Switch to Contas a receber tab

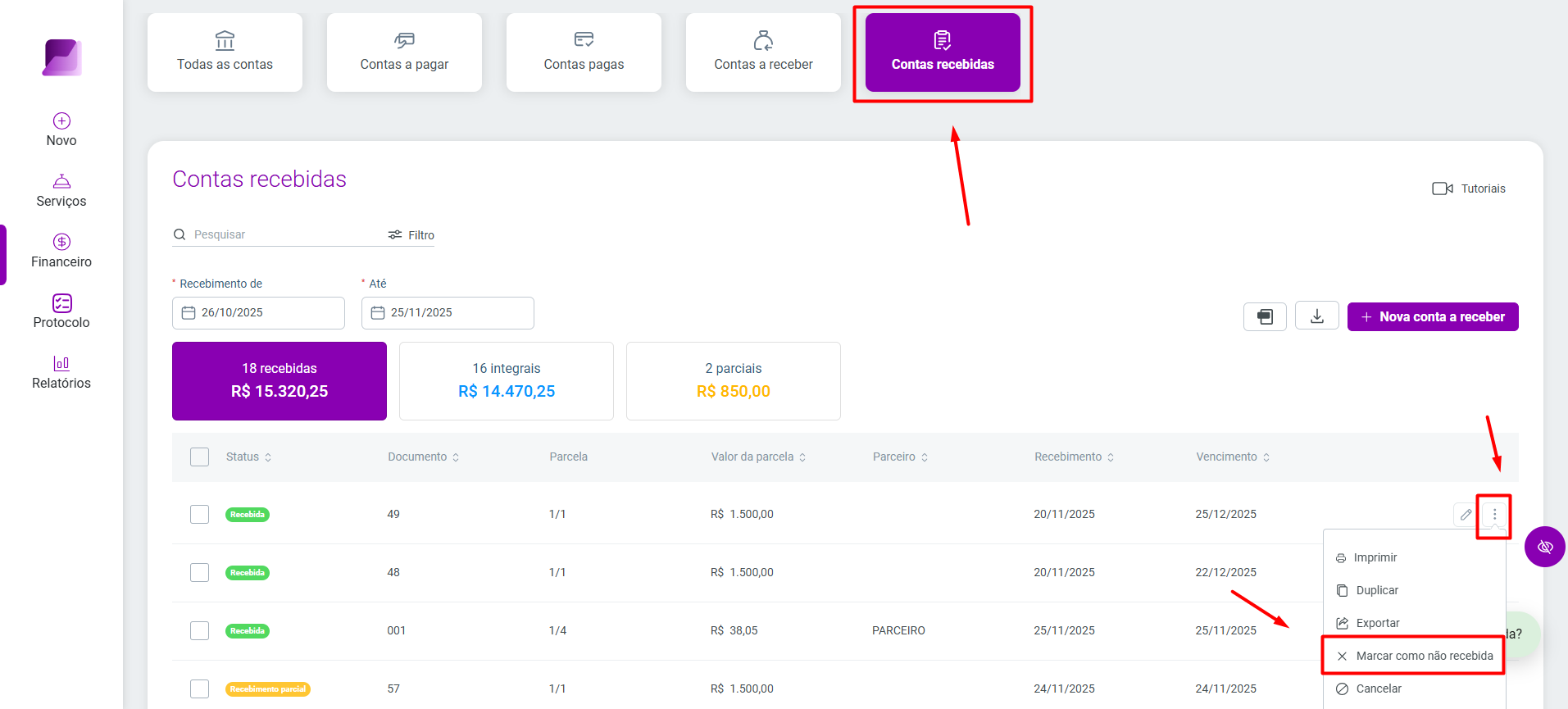(763, 52)
